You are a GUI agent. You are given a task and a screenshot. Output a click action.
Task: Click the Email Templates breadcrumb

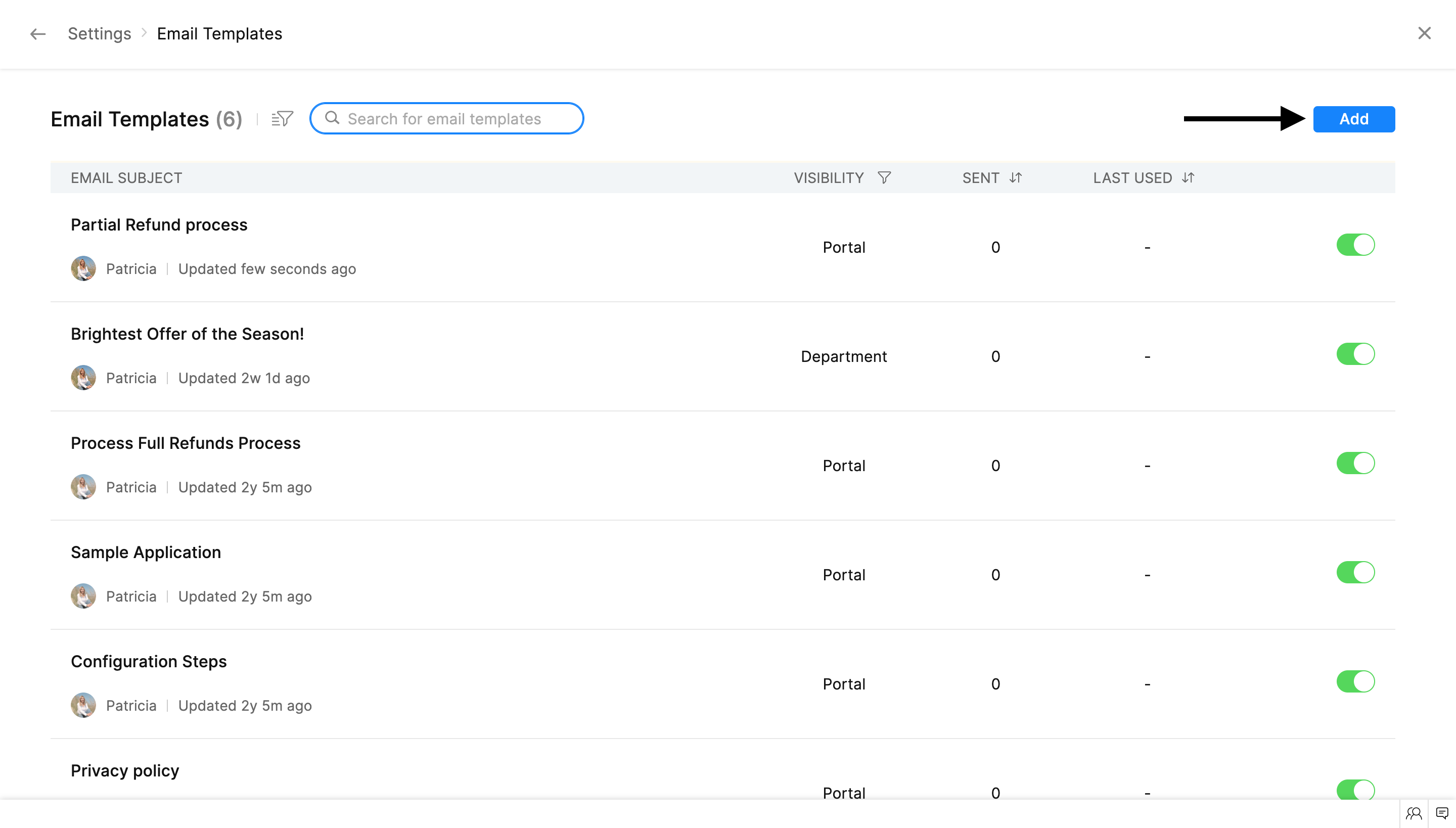(219, 34)
